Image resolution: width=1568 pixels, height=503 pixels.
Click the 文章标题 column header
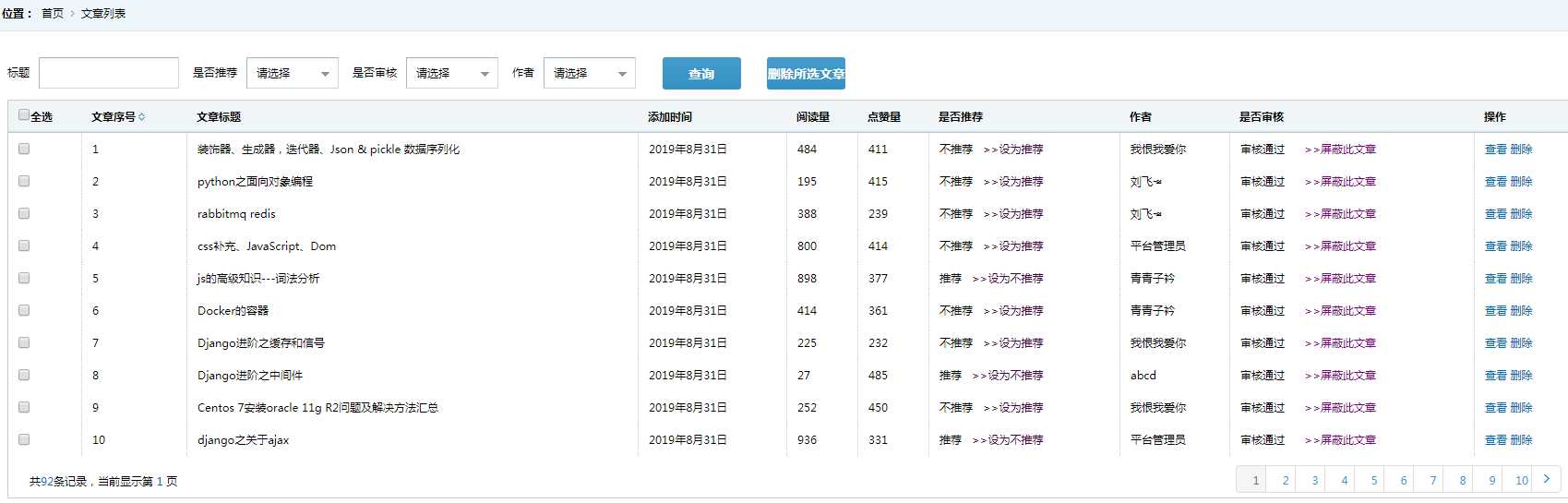click(x=219, y=117)
